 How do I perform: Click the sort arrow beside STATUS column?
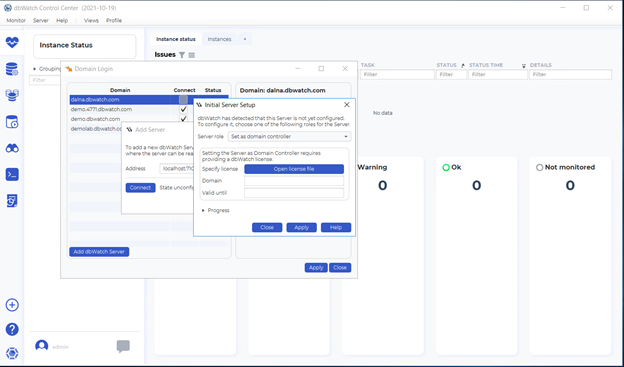(x=463, y=66)
